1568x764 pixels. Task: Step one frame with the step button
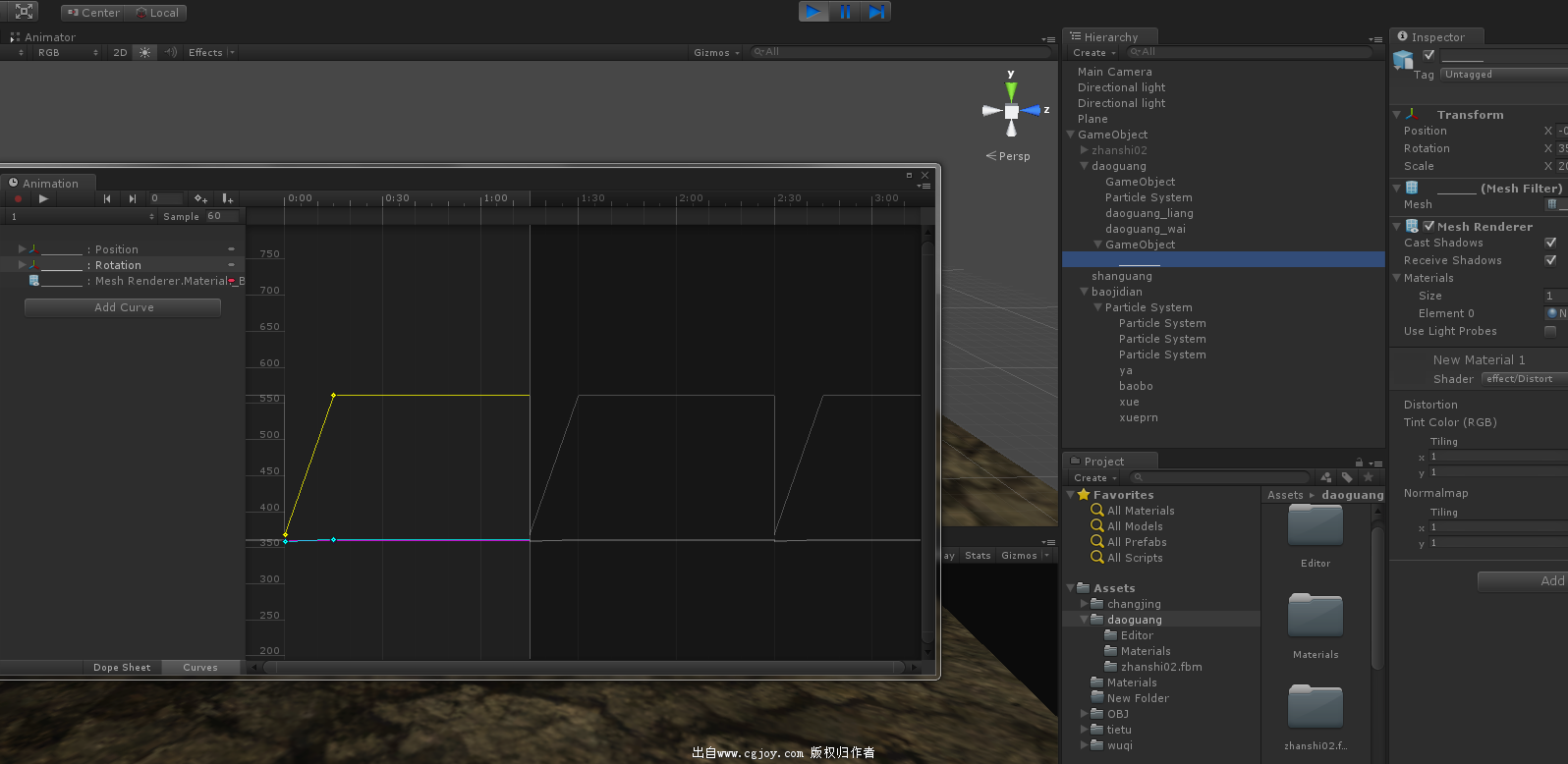pyautogui.click(x=876, y=11)
